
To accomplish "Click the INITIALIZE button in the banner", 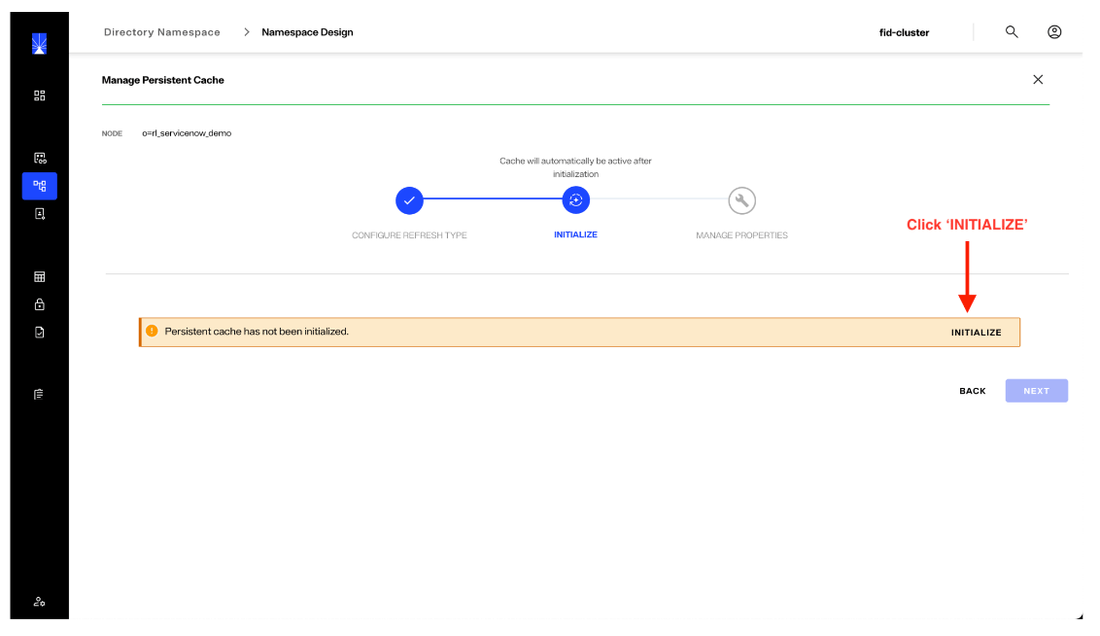I will [976, 332].
